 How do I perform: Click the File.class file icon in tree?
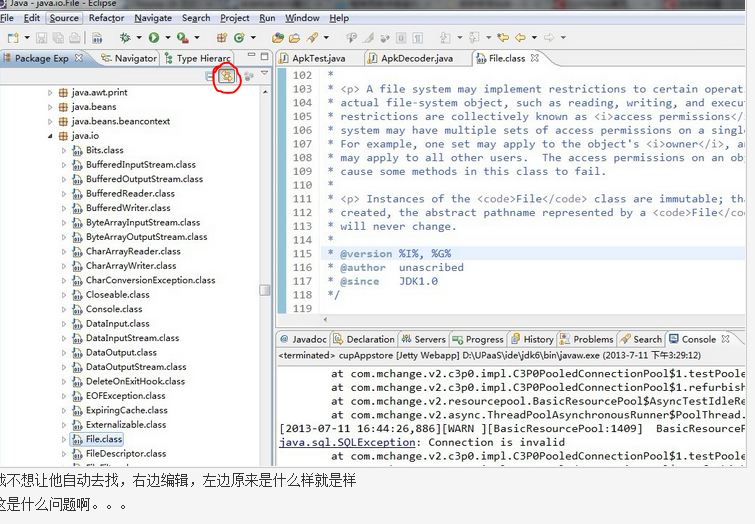tap(77, 439)
